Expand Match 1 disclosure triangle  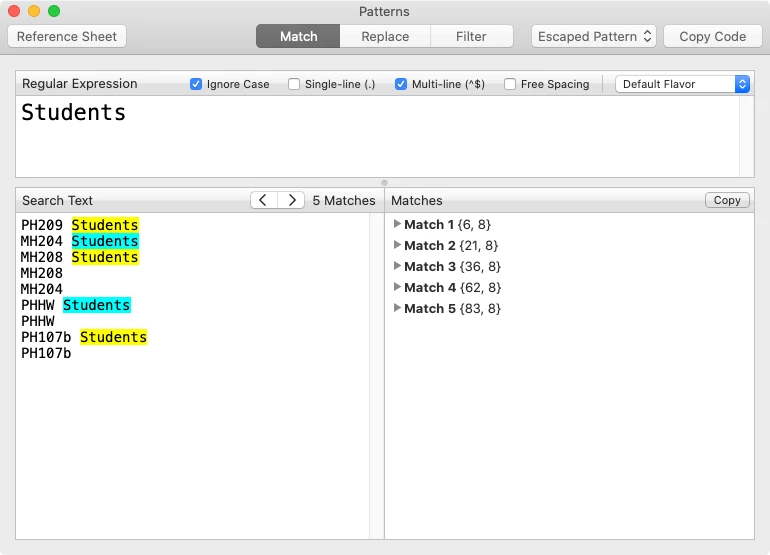click(x=397, y=224)
